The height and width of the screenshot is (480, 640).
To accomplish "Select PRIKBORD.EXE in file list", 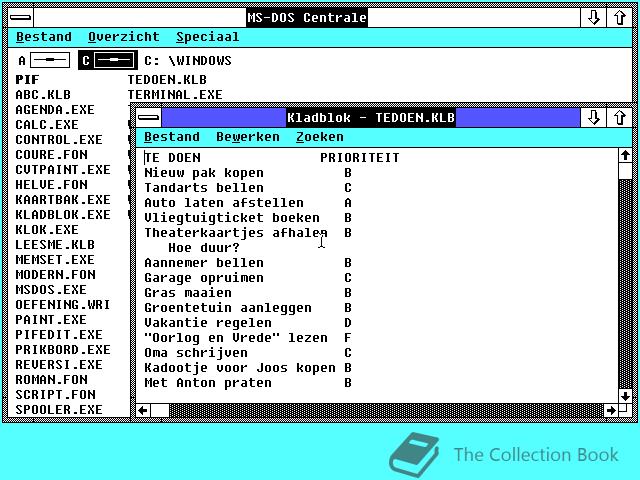I will point(63,350).
